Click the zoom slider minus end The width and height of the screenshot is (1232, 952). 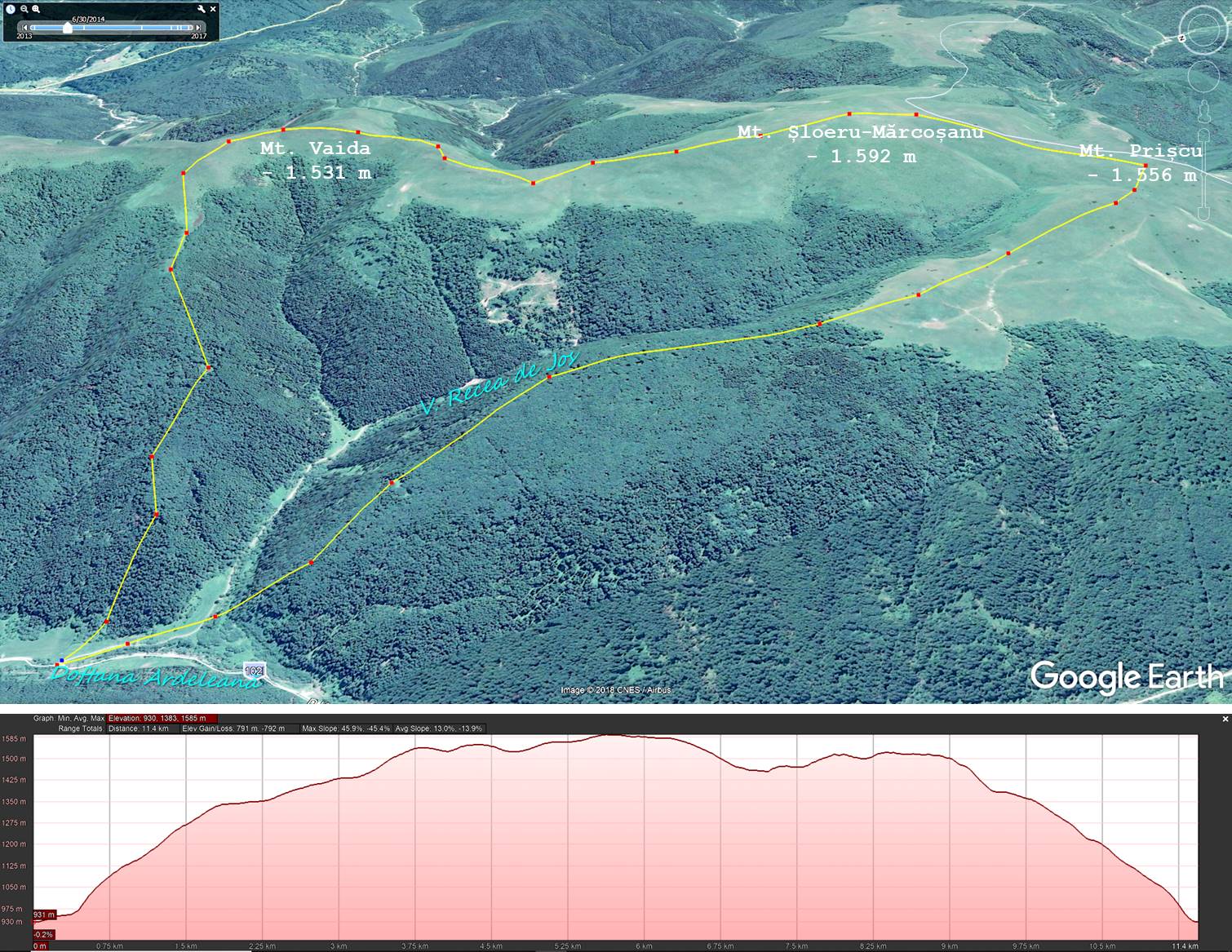pyautogui.click(x=1203, y=214)
